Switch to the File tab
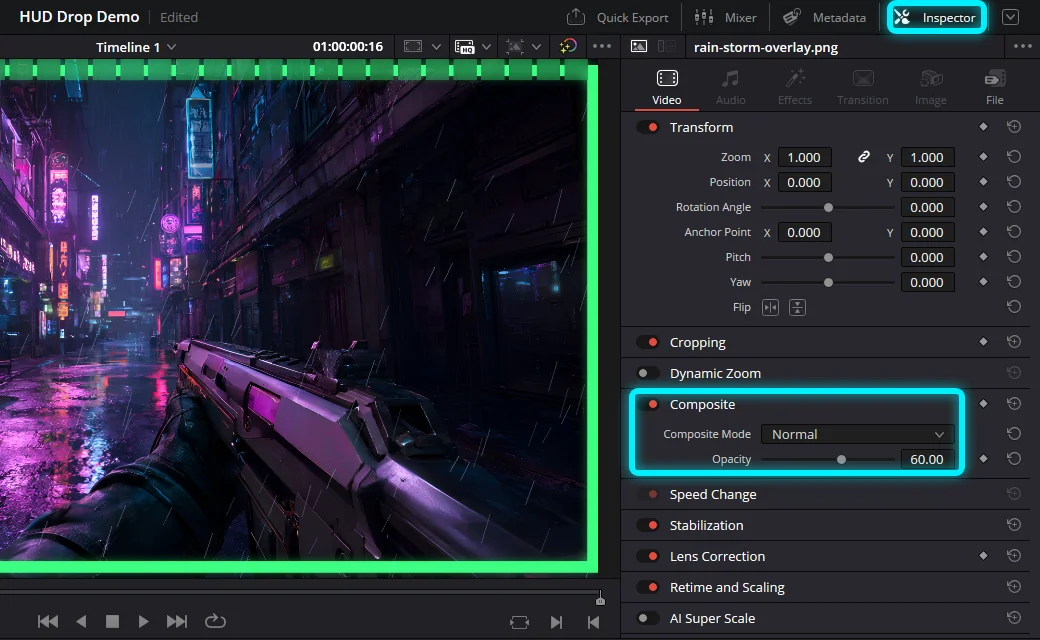Viewport: 1040px width, 640px height. (994, 88)
